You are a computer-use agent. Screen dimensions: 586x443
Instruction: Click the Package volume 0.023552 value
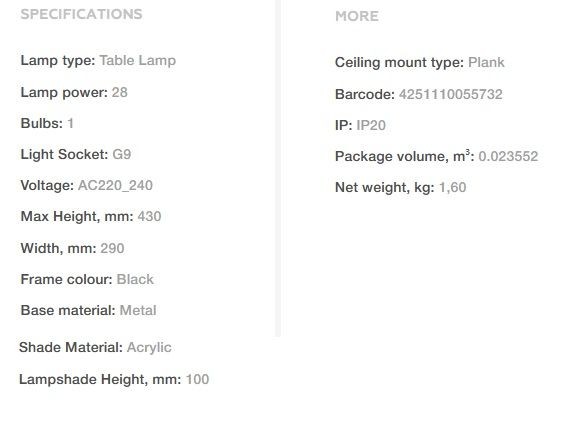(x=508, y=156)
